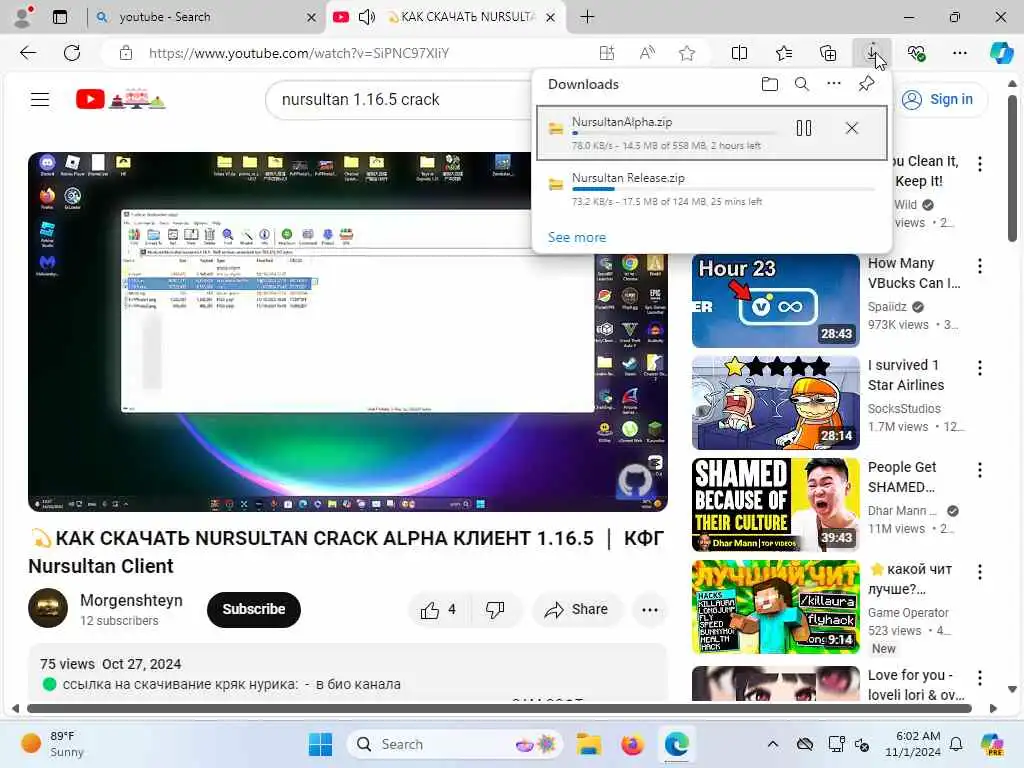Open downloads folder from Downloads panel
This screenshot has height=768, width=1024.
[x=770, y=84]
